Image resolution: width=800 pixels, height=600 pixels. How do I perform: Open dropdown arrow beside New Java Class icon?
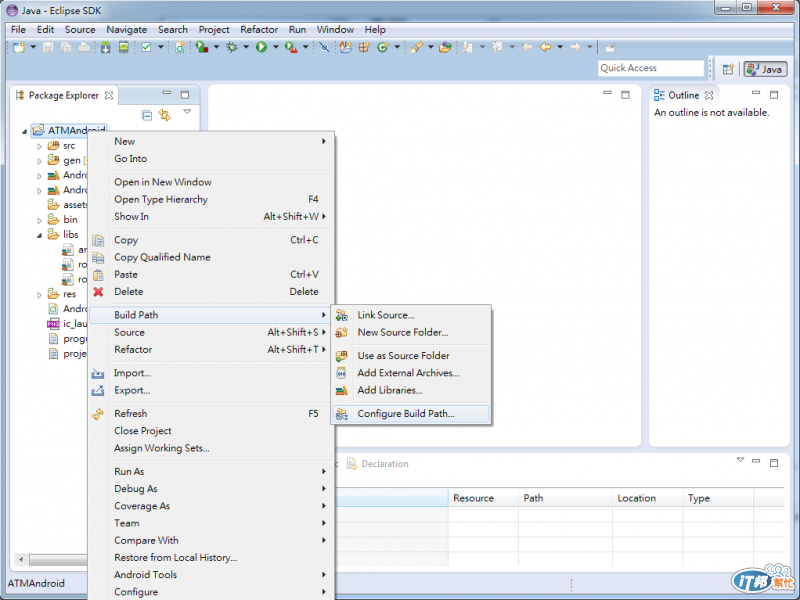[396, 47]
